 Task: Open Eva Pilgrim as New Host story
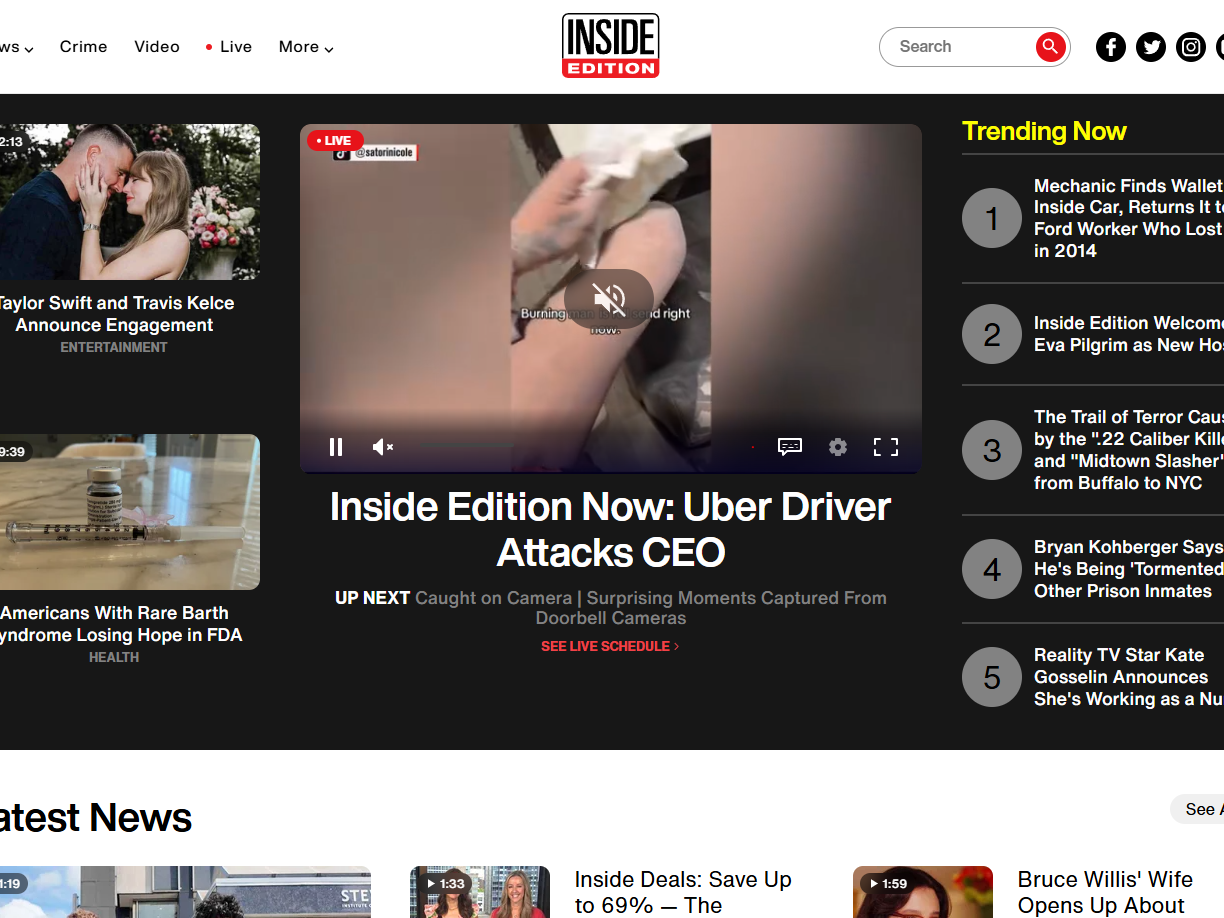[x=1128, y=334]
